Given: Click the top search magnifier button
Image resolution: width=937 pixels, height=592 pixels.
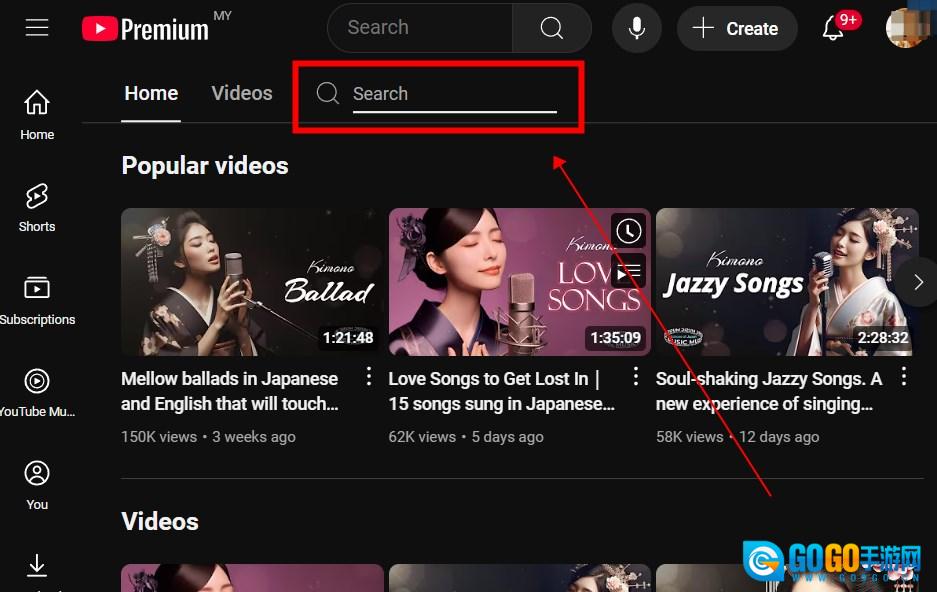Looking at the screenshot, I should pos(552,28).
